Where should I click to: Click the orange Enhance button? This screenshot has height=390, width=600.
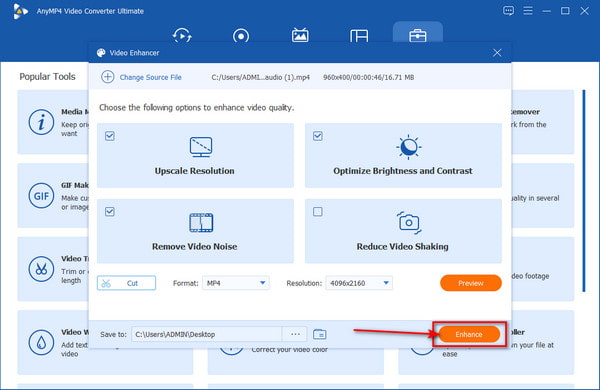[x=469, y=335]
